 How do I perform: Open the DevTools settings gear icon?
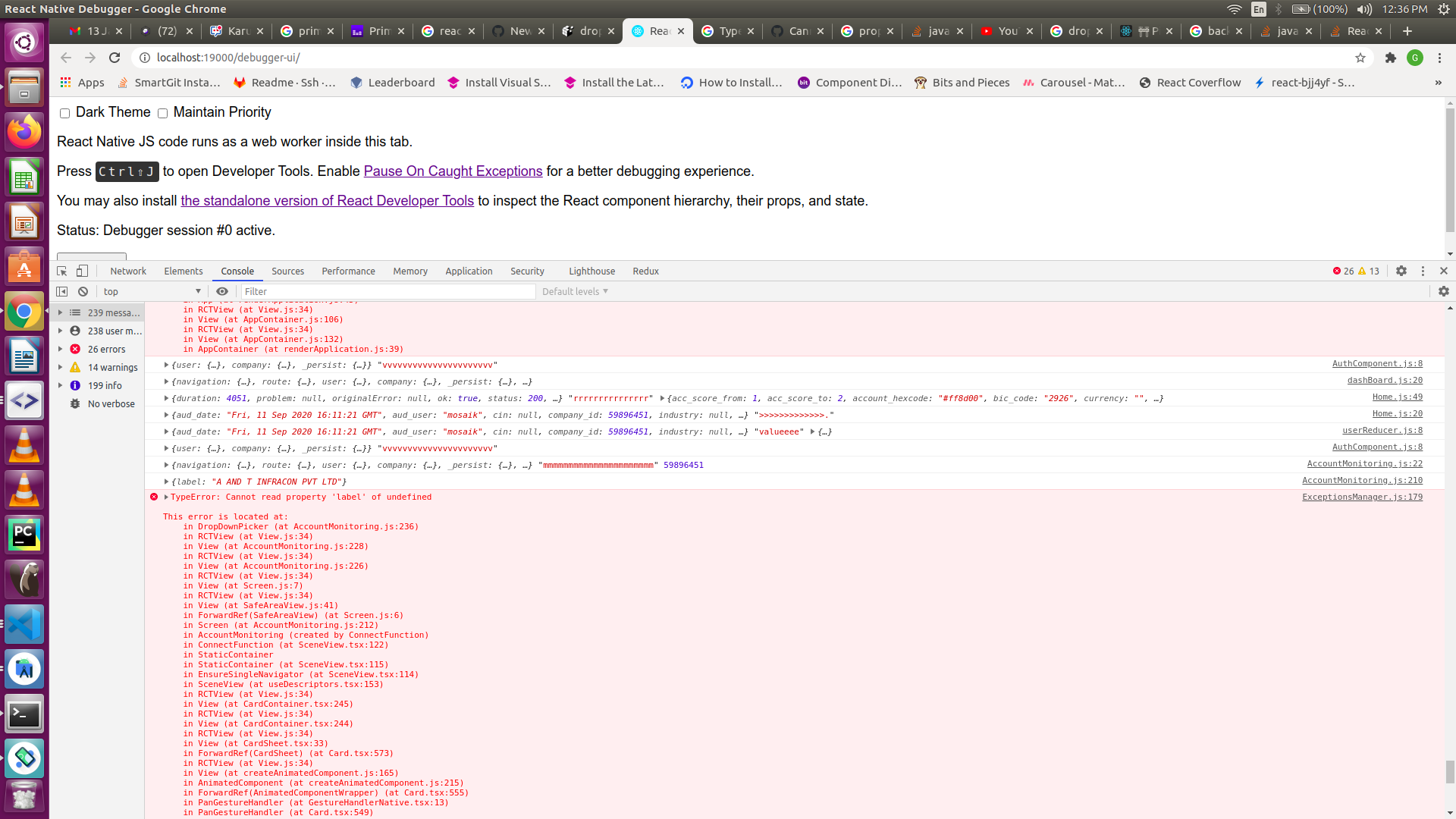click(x=1401, y=271)
